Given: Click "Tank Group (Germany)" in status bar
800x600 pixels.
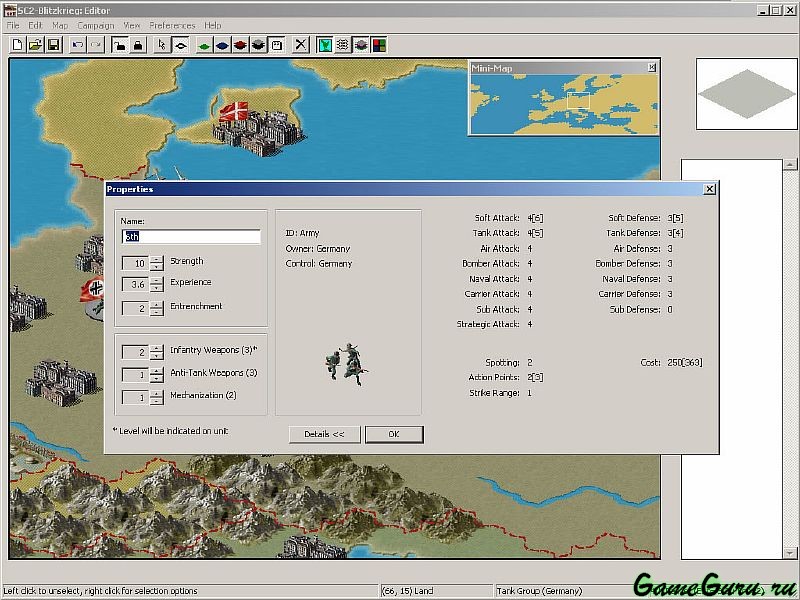Looking at the screenshot, I should tap(539, 591).
